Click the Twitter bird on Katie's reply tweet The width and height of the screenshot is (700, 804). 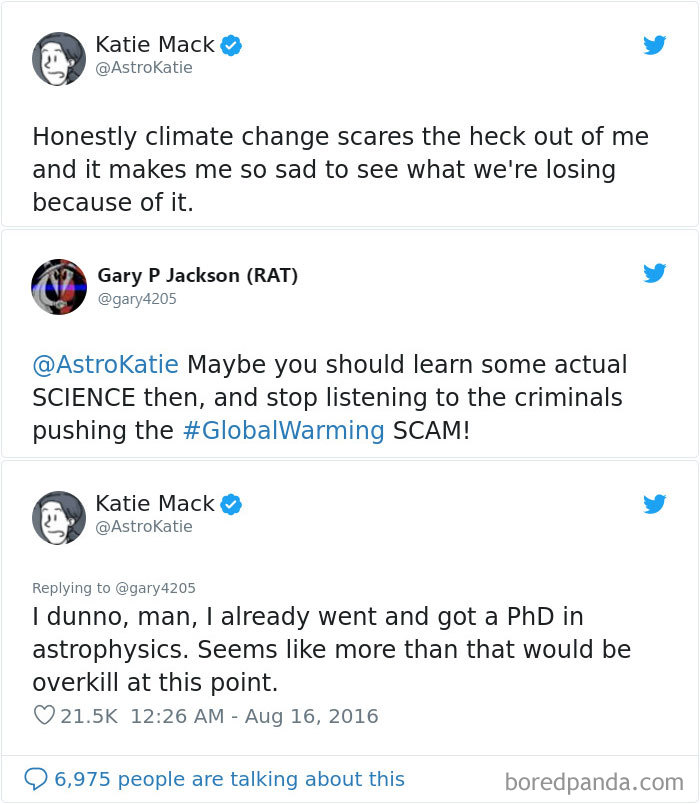pyautogui.click(x=655, y=504)
